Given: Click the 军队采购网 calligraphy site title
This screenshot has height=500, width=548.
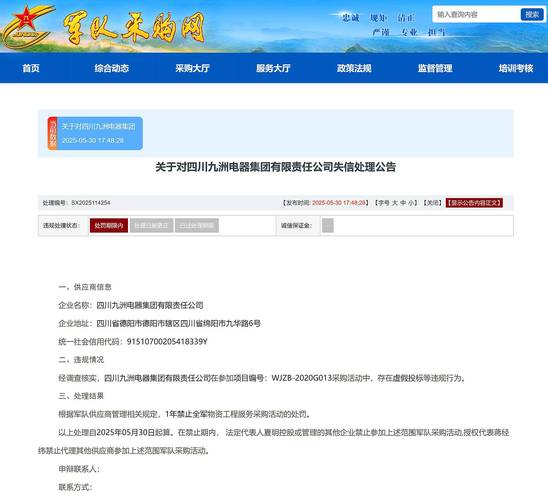Looking at the screenshot, I should [134, 28].
